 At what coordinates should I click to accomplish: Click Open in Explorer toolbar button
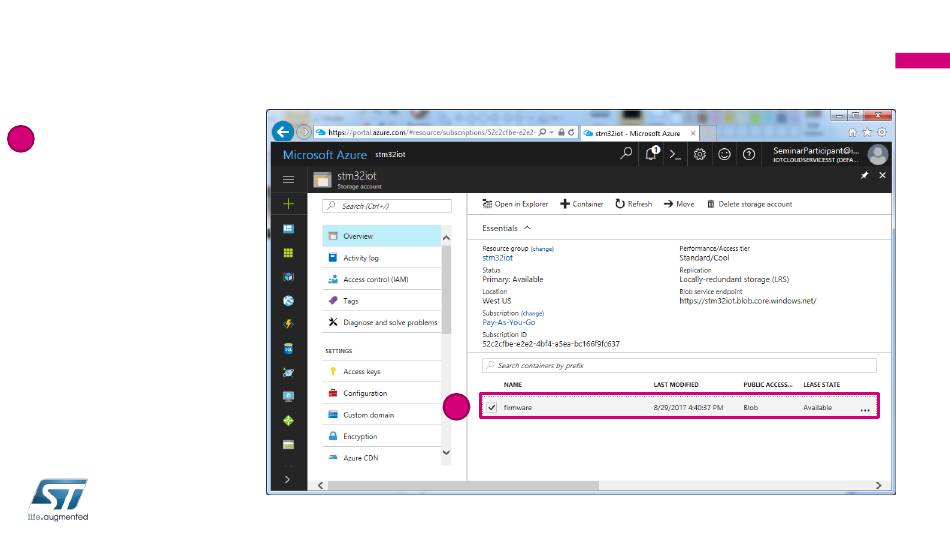[x=515, y=204]
